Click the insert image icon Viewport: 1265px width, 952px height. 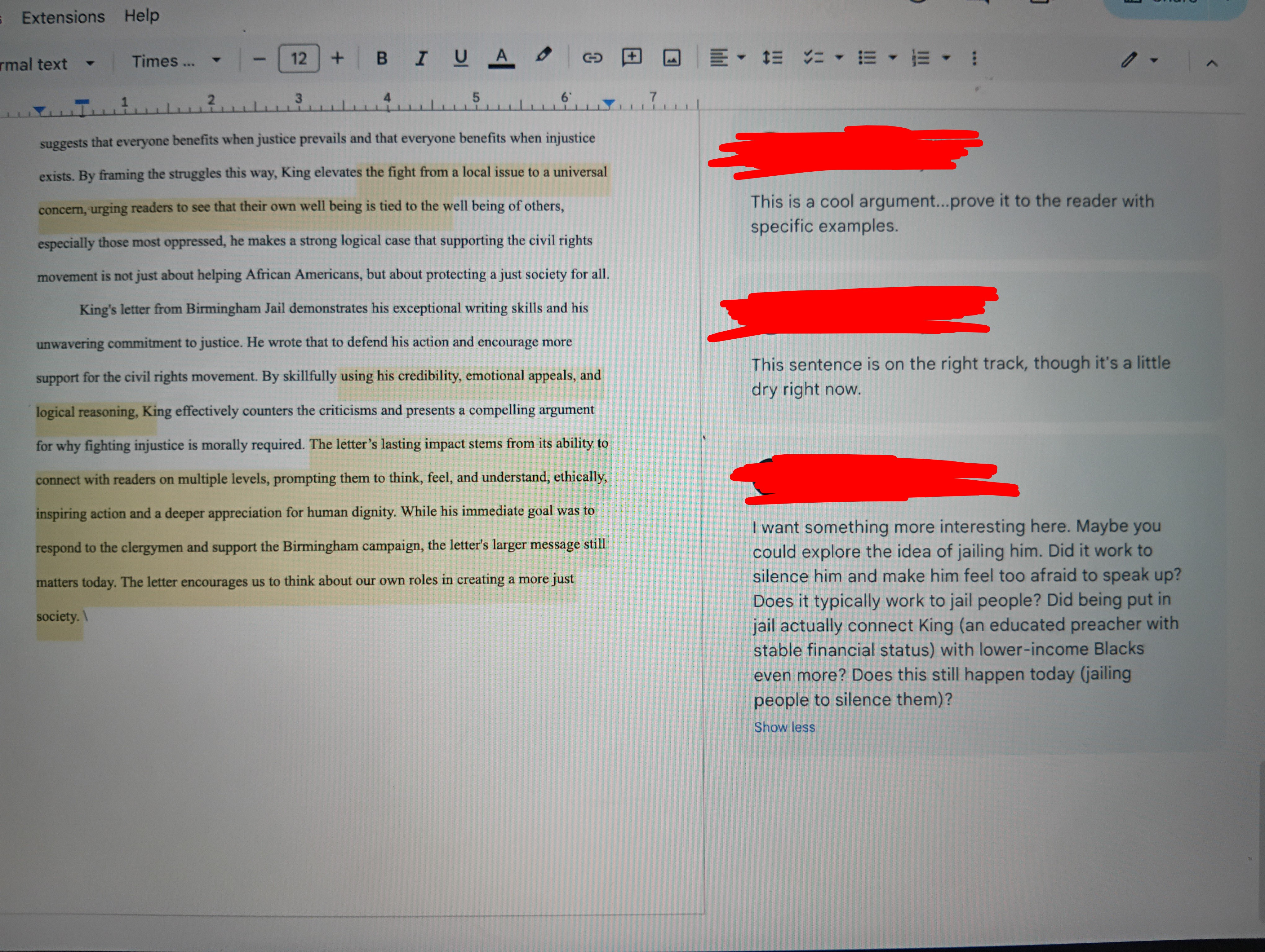click(671, 58)
